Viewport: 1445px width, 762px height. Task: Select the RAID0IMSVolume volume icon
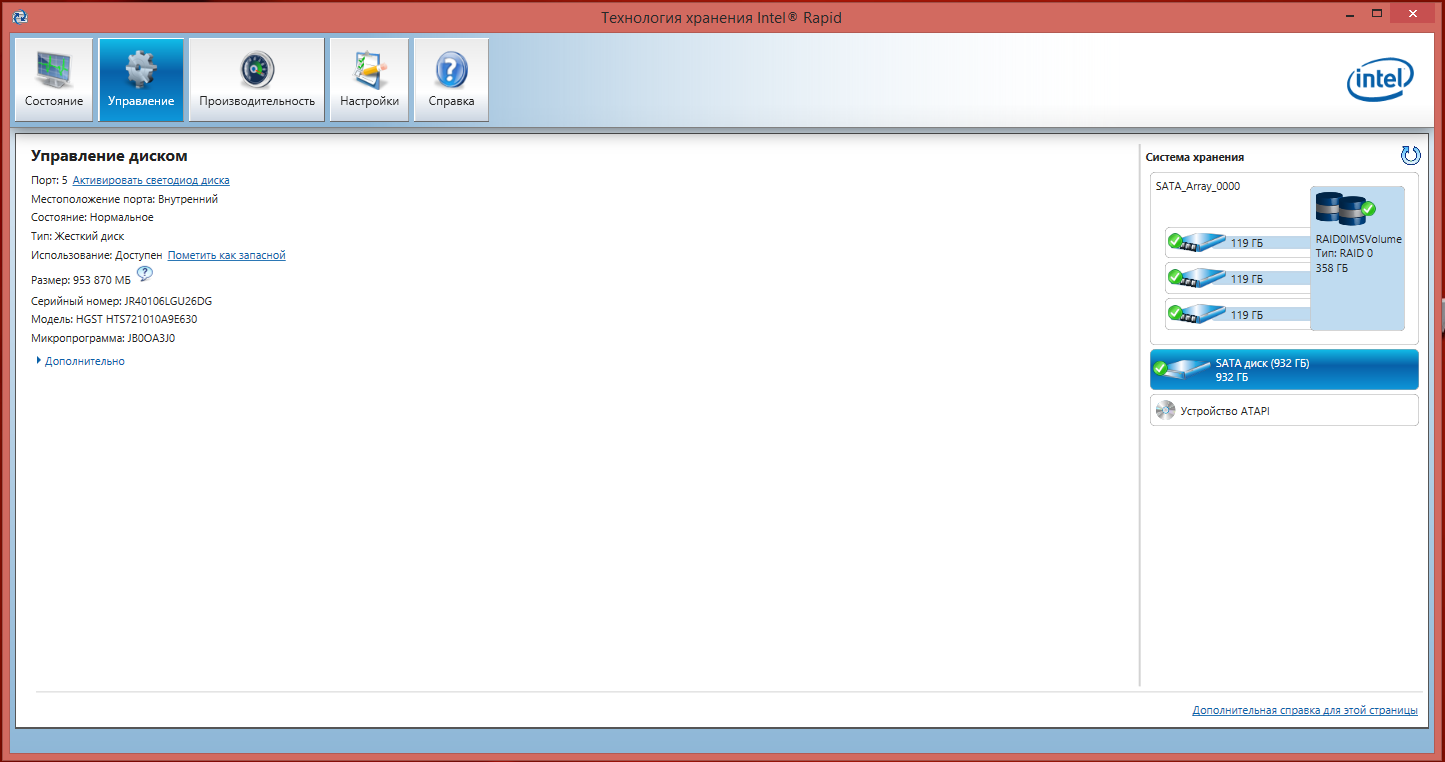point(1345,208)
